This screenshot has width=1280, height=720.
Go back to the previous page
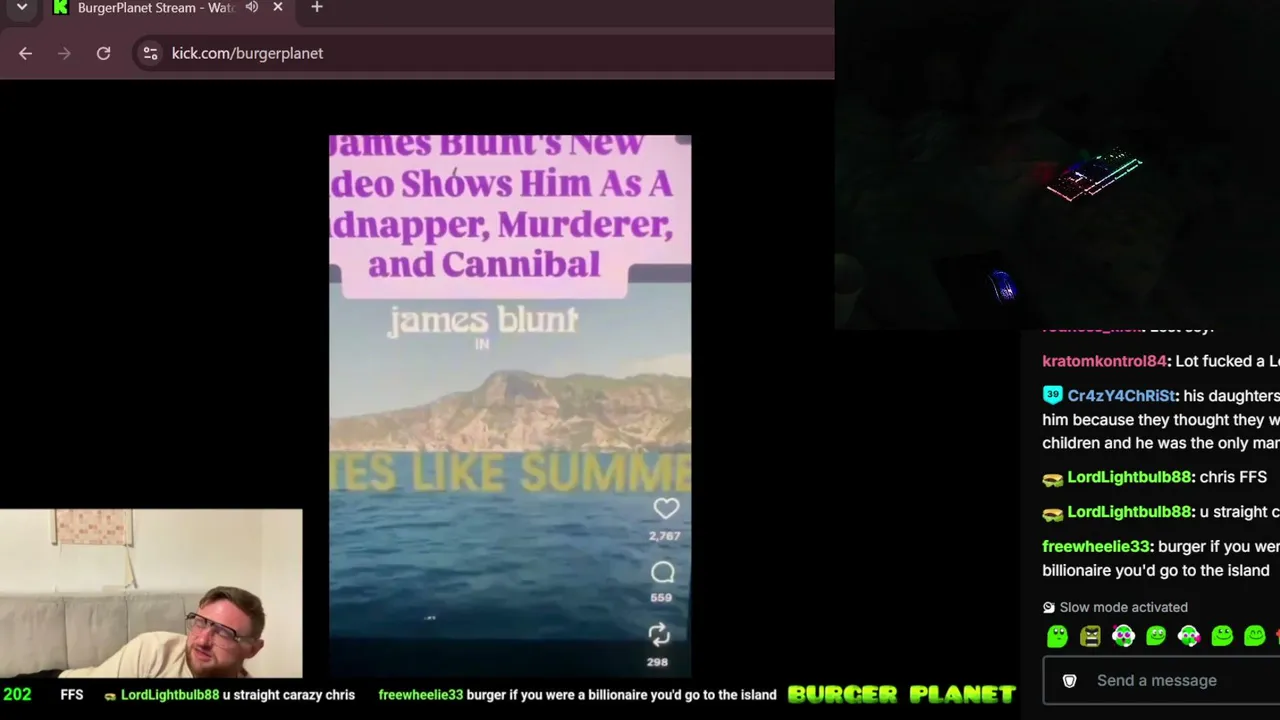[x=26, y=53]
